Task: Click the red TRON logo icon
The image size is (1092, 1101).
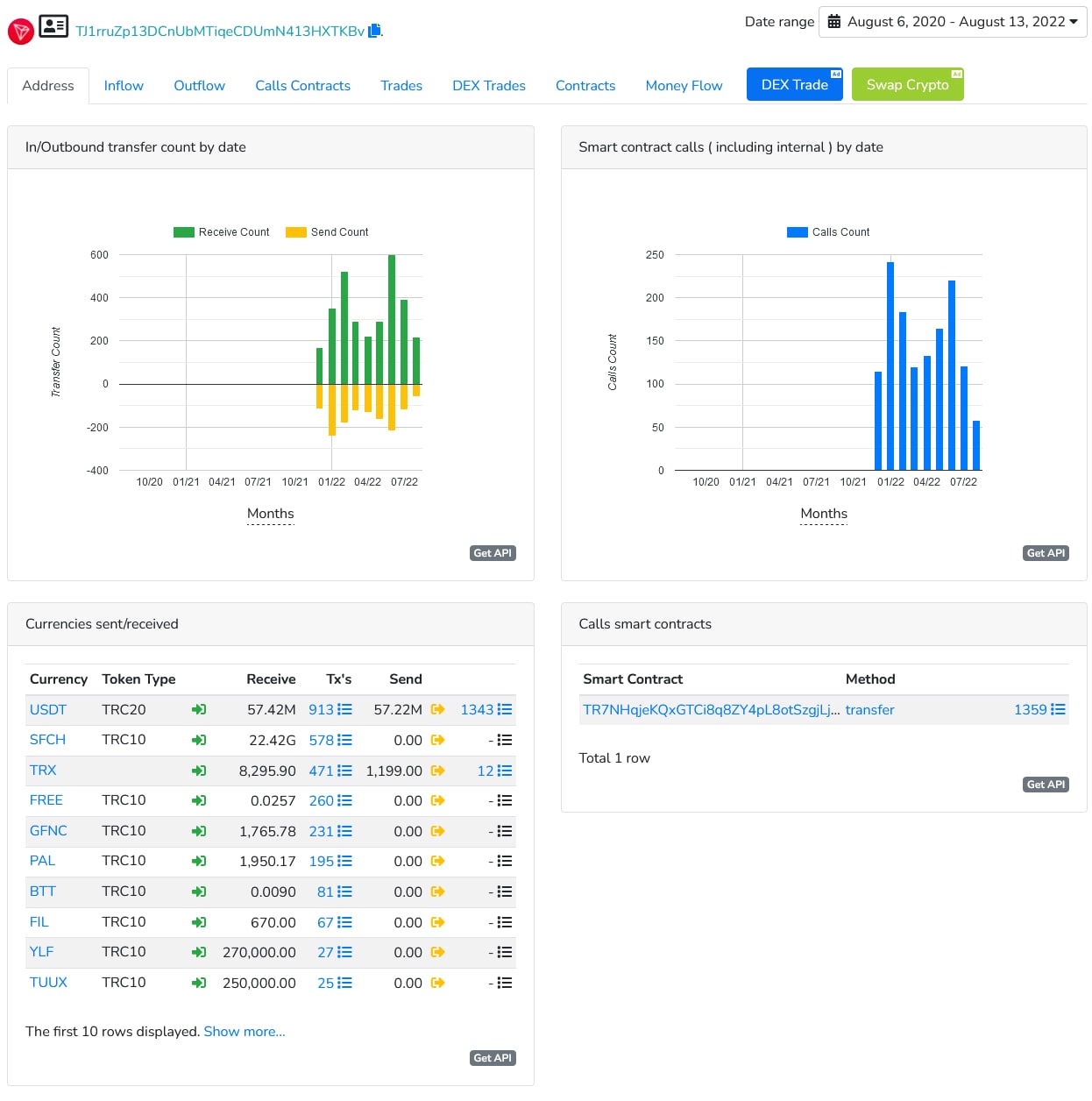Action: click(20, 32)
